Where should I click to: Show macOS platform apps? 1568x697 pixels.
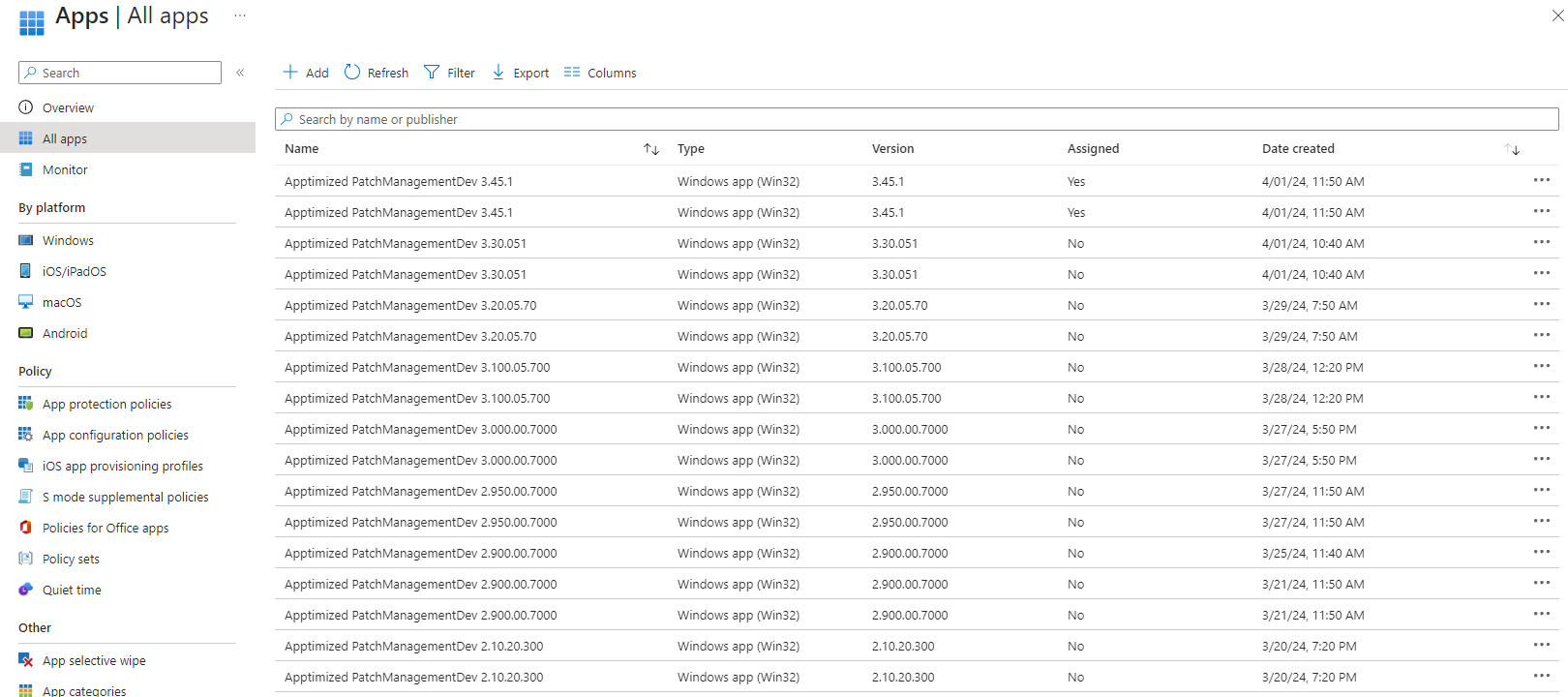coord(62,302)
